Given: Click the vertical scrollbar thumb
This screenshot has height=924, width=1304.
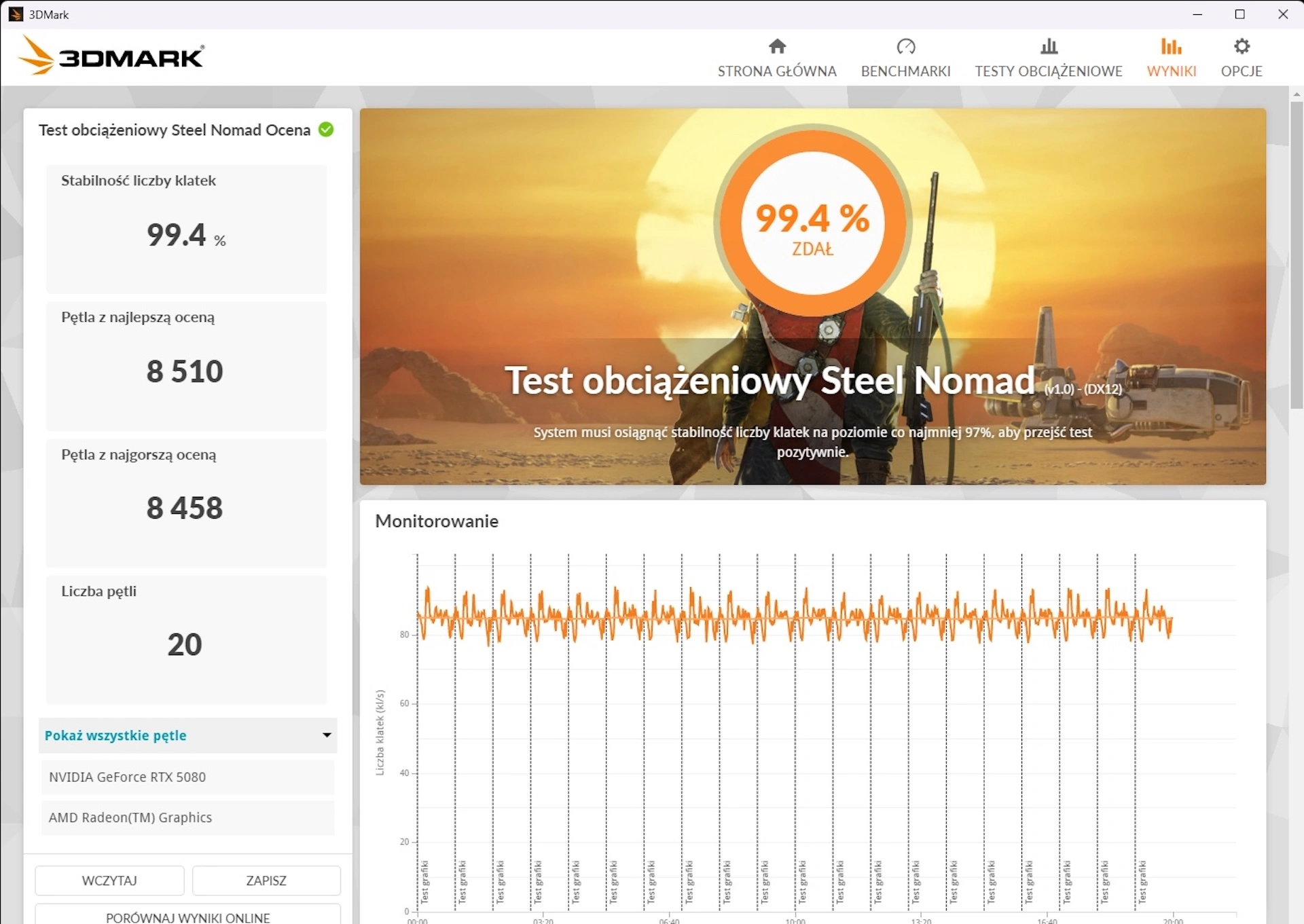Looking at the screenshot, I should pos(1297,255).
